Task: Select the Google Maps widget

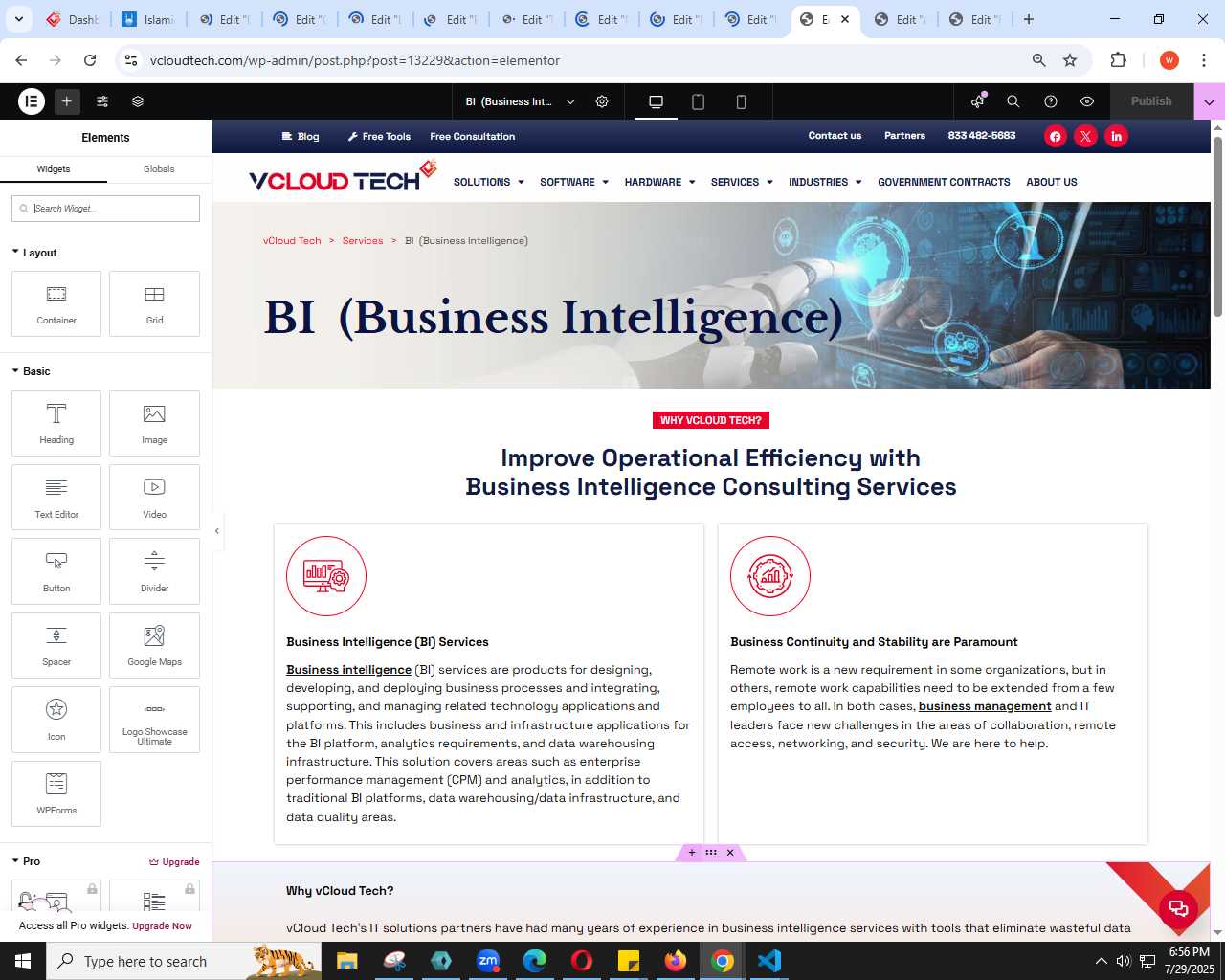Action: point(154,645)
